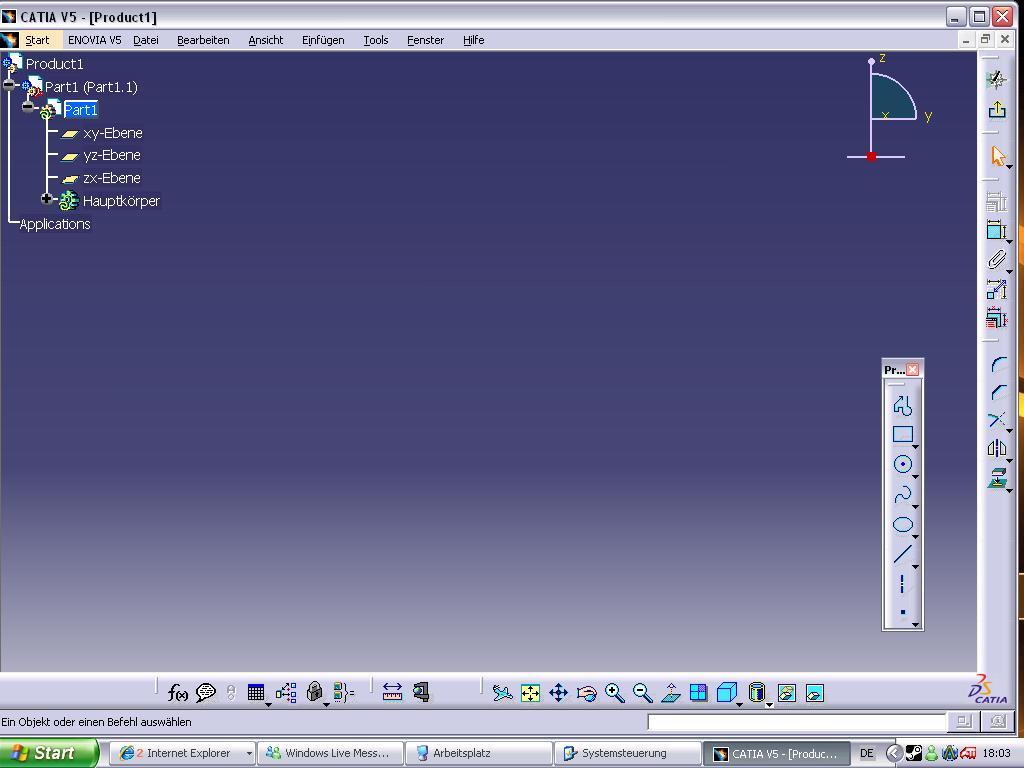The width and height of the screenshot is (1024, 768).
Task: Expand the Hauptkörper node
Action: click(x=46, y=199)
